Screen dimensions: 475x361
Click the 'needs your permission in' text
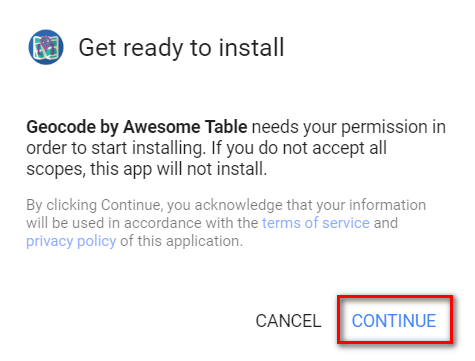349,127
